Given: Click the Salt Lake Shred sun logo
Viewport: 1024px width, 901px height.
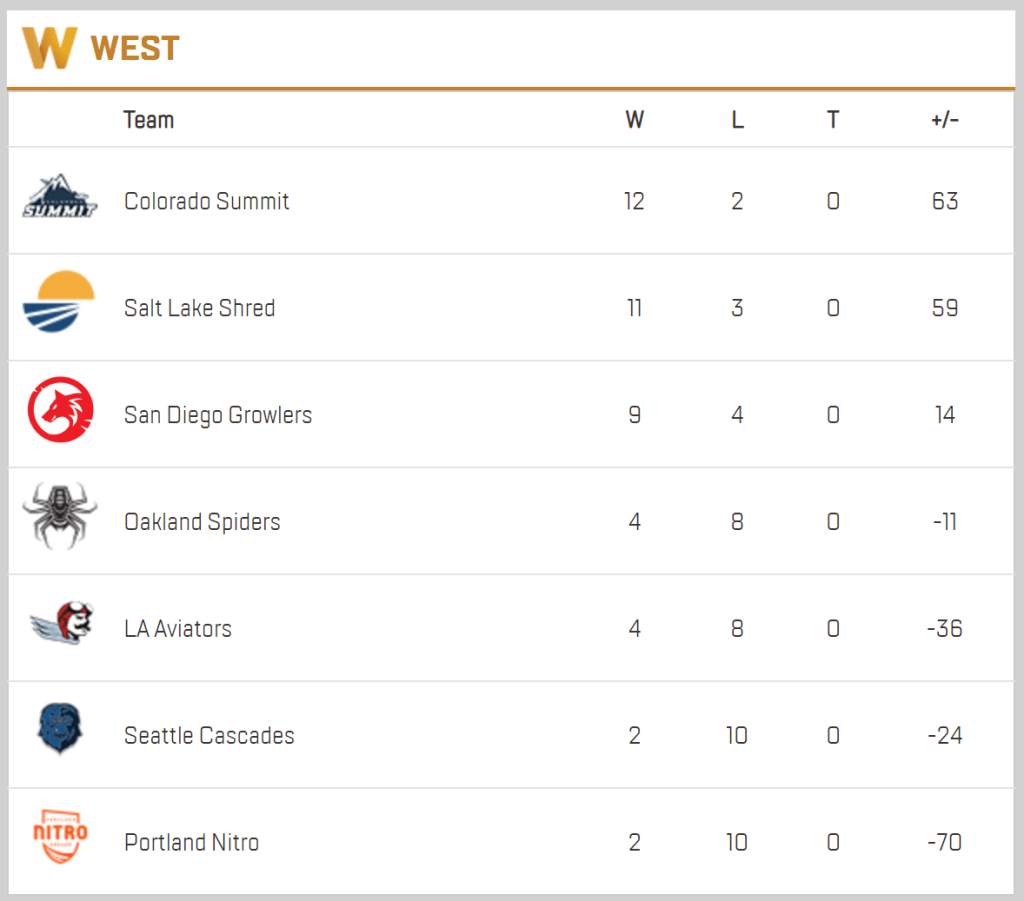Looking at the screenshot, I should (59, 302).
